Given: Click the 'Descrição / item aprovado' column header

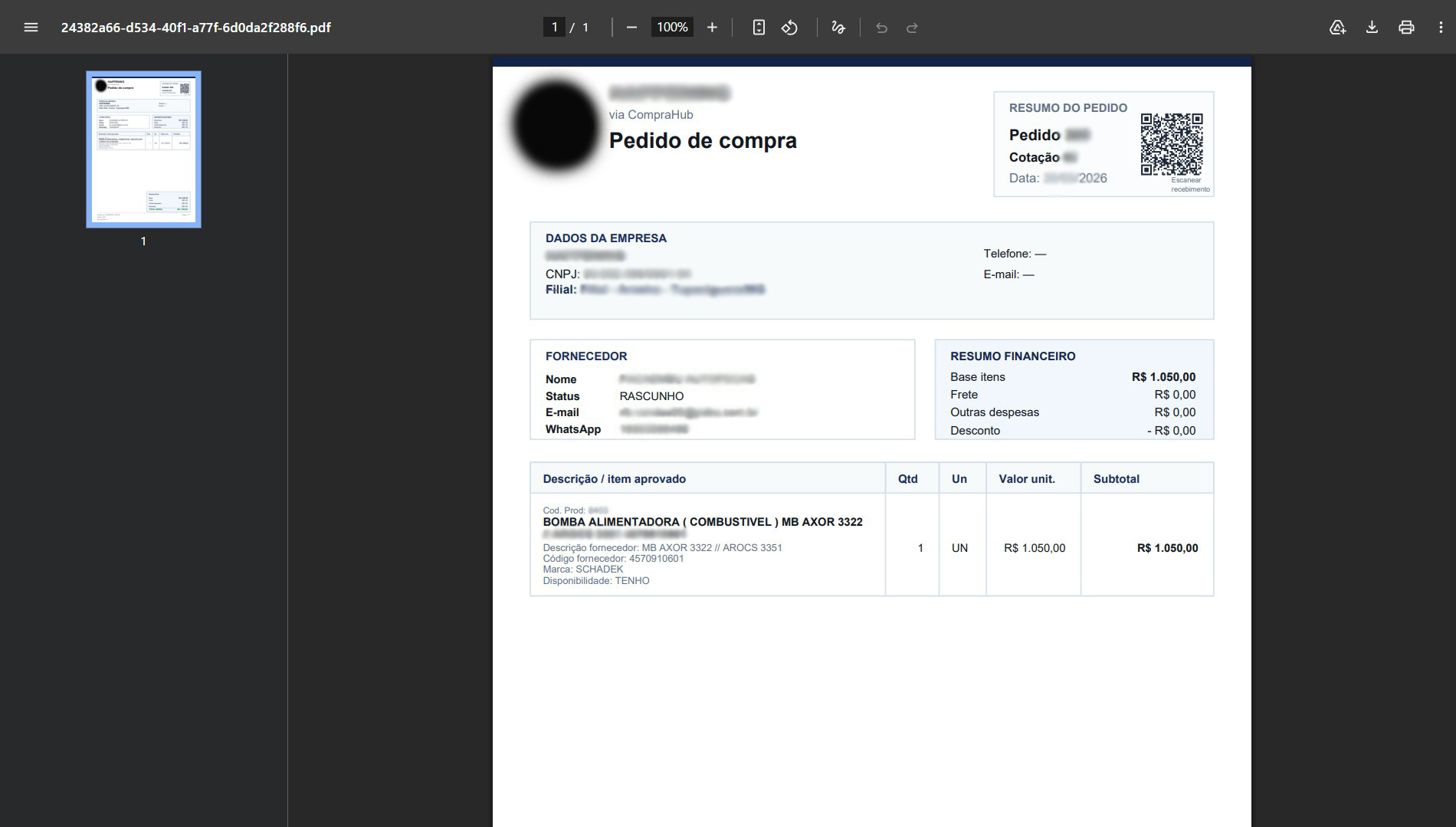Looking at the screenshot, I should [614, 479].
